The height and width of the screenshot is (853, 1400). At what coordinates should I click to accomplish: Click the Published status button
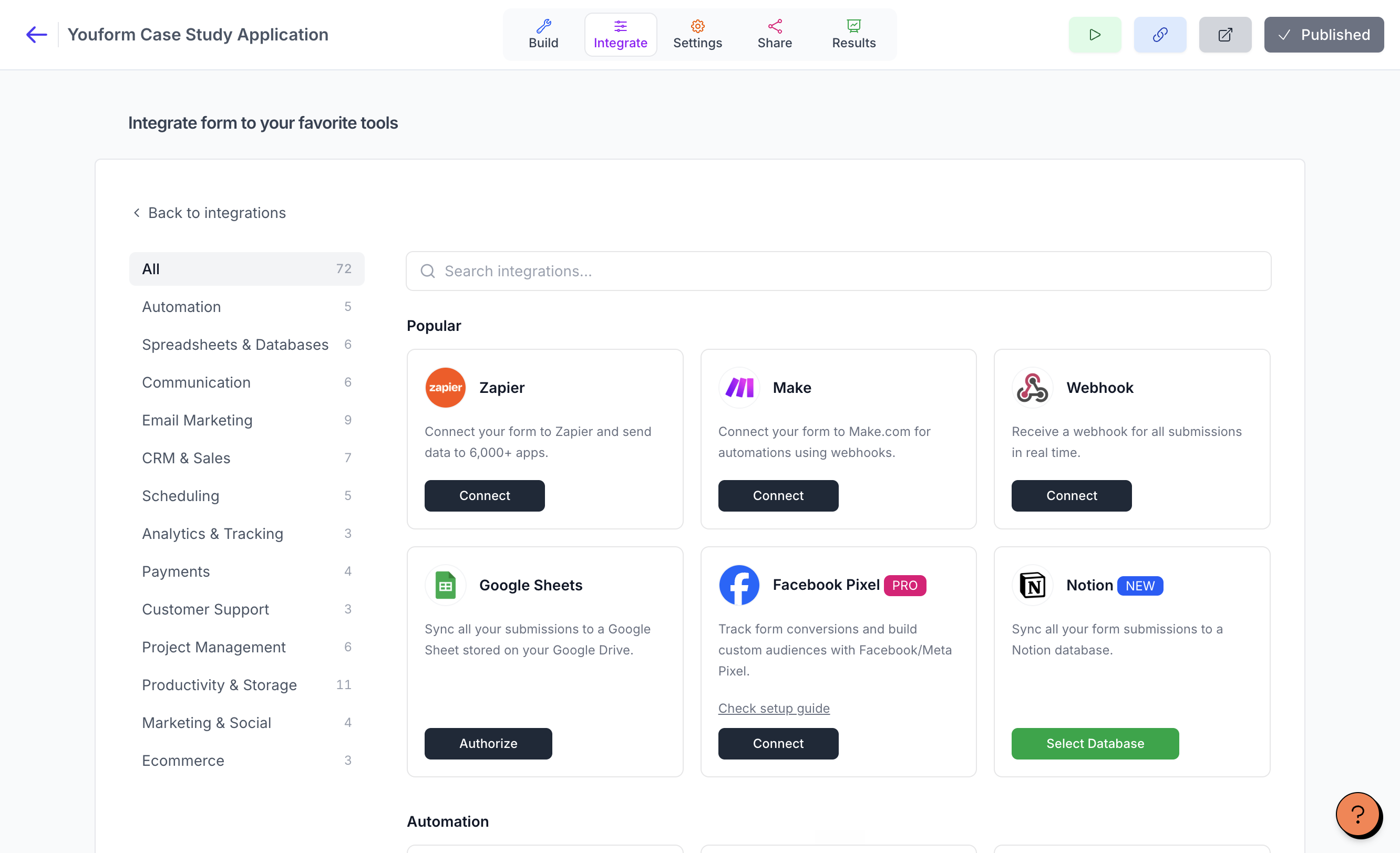pos(1323,35)
